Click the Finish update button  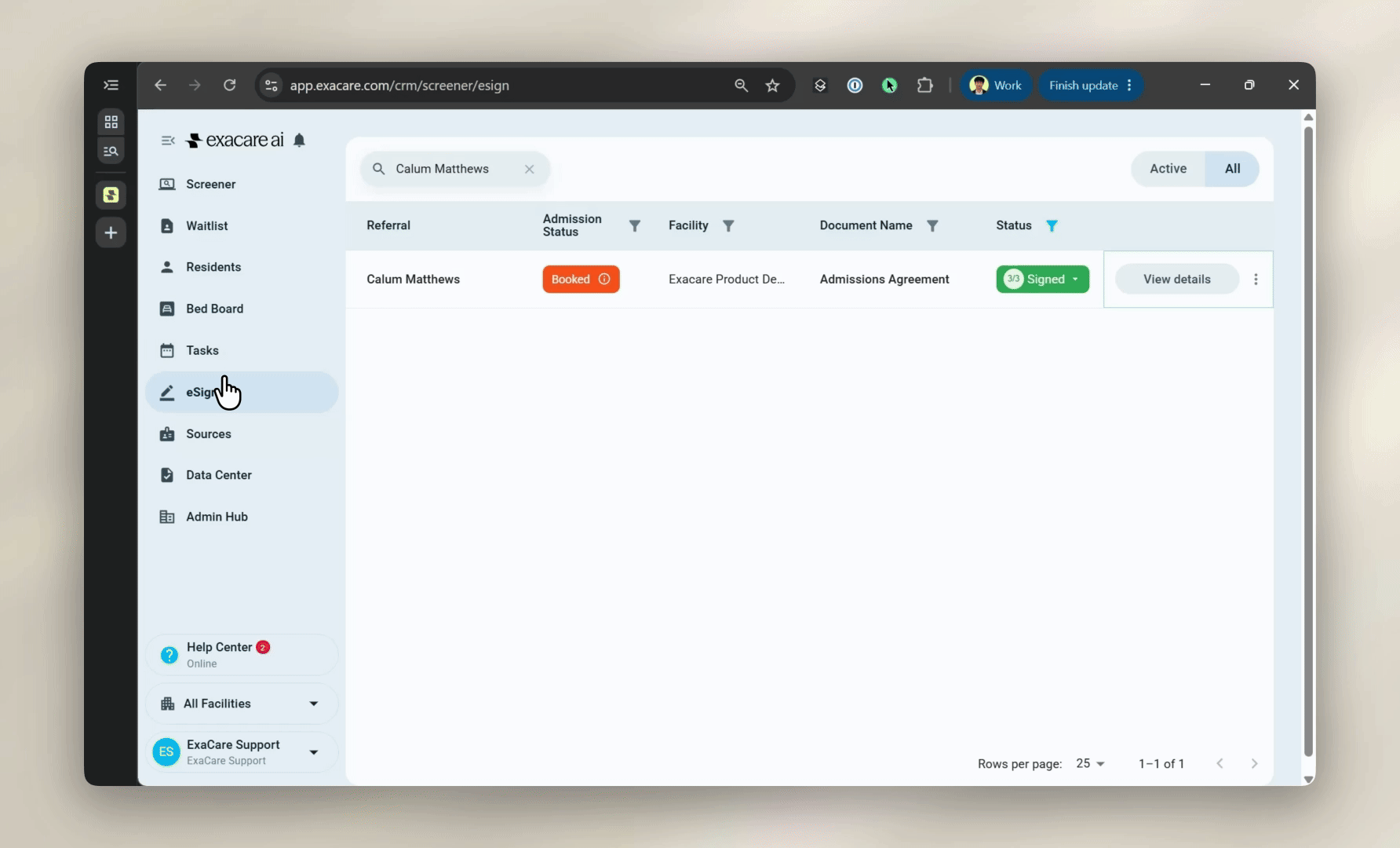point(1084,86)
